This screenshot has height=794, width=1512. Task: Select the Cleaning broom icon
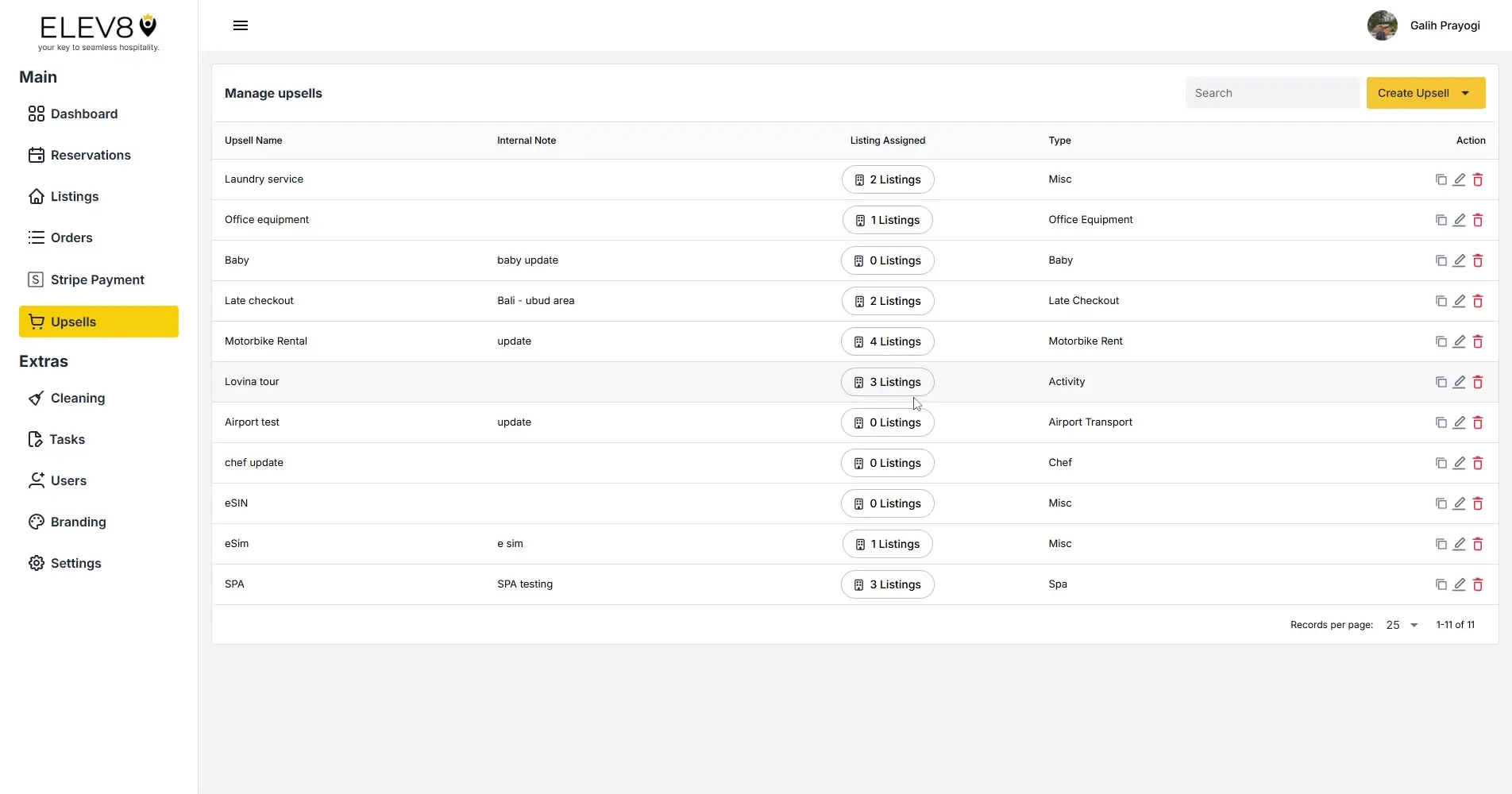pyautogui.click(x=37, y=398)
